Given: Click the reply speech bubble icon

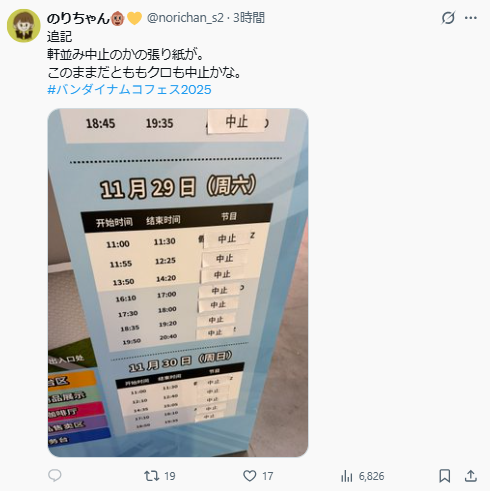Looking at the screenshot, I should click(x=55, y=476).
